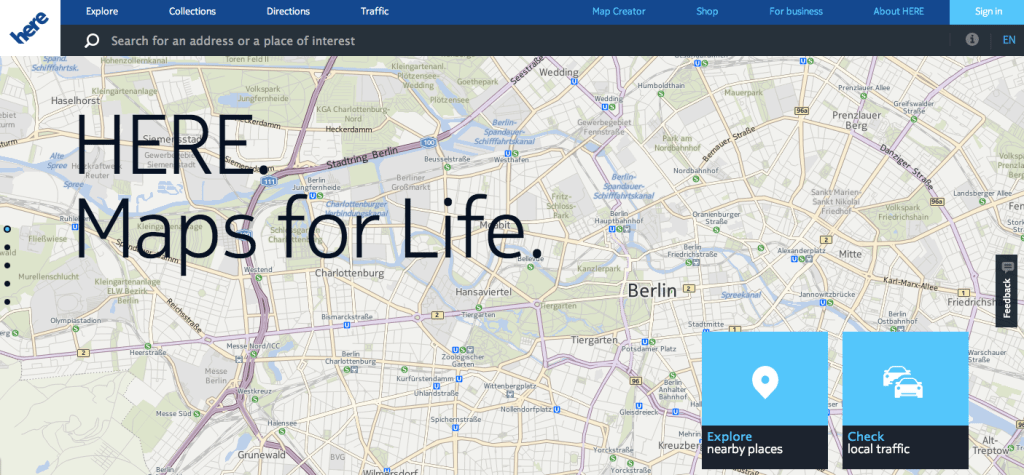Click the Haselhorst label on map
Screen dimensions: 1024x475
coord(74,101)
